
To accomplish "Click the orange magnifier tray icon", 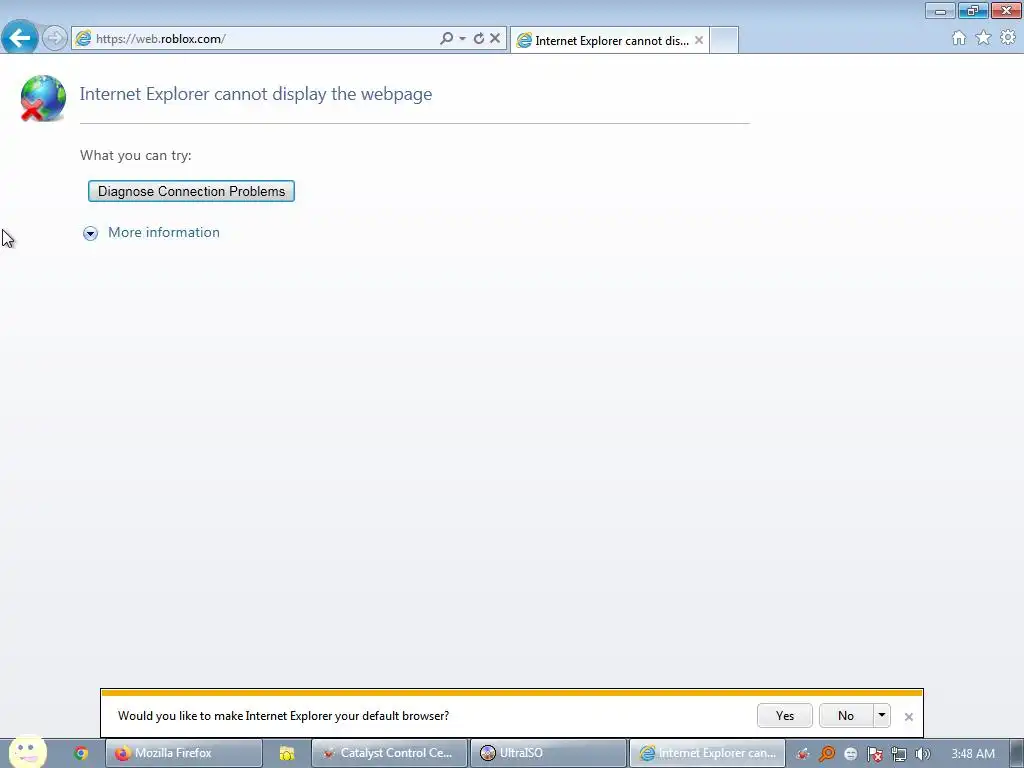I will pos(827,754).
